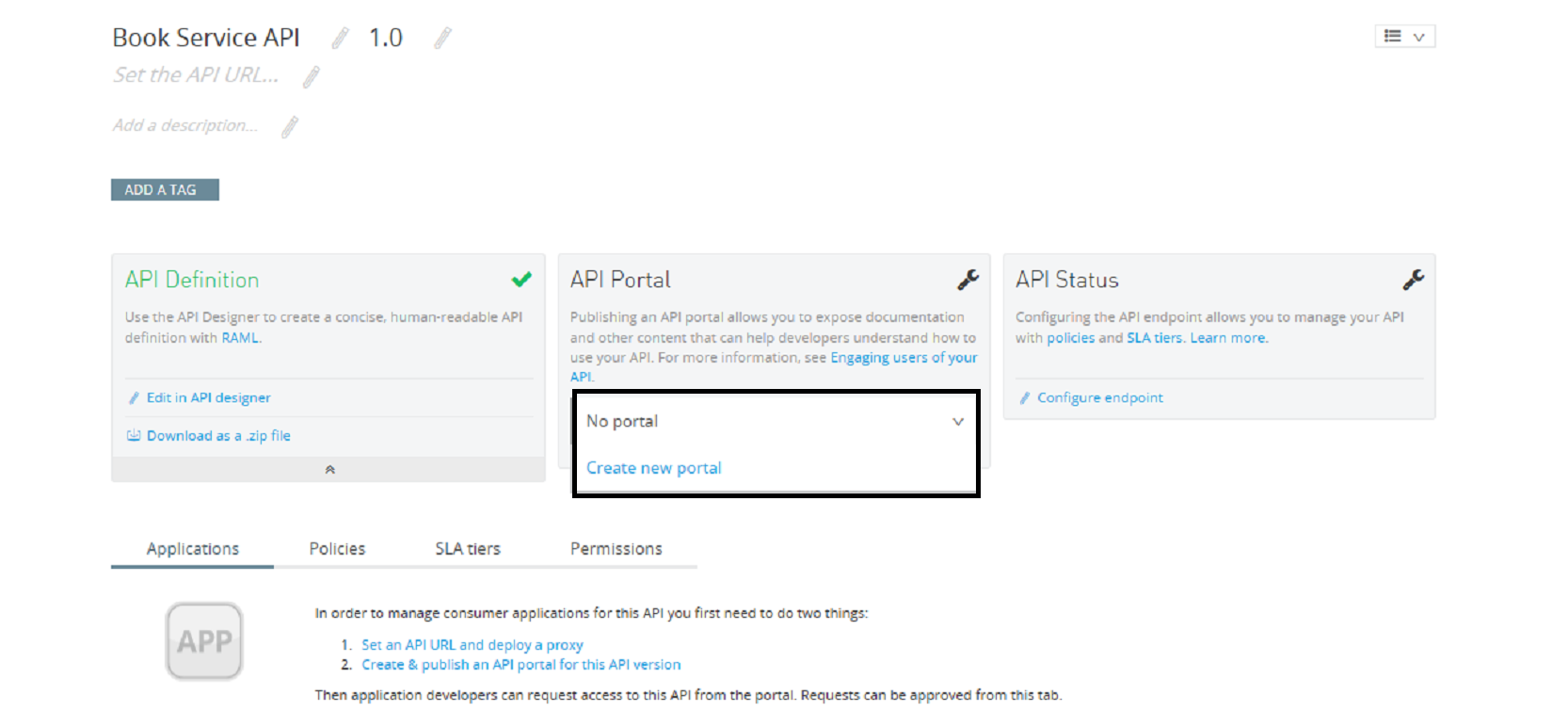Click the wrench icon in the API Status panel
Viewport: 1568px width, 728px height.
pyautogui.click(x=1413, y=280)
